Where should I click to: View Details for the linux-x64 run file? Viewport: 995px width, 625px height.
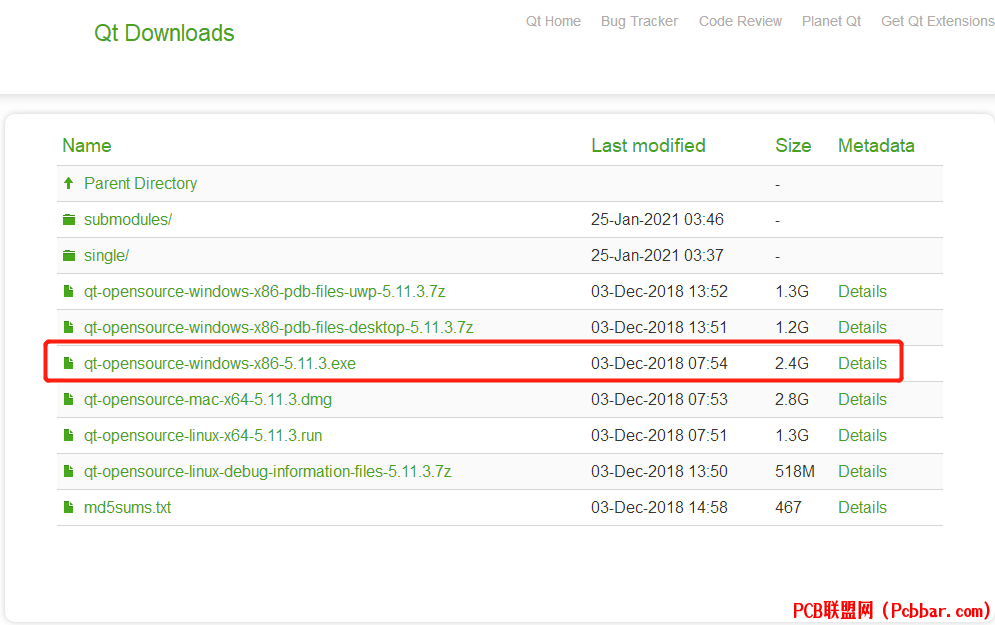(862, 435)
